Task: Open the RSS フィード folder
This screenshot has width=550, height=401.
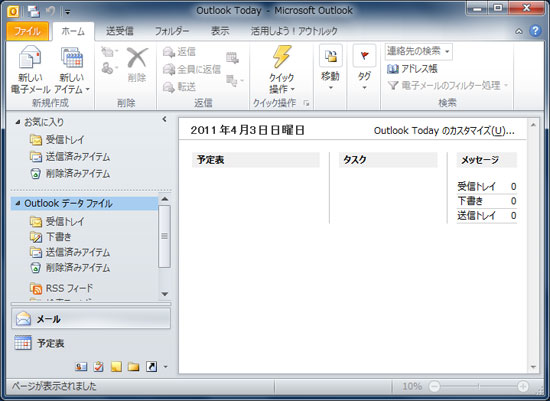Action: [62, 288]
